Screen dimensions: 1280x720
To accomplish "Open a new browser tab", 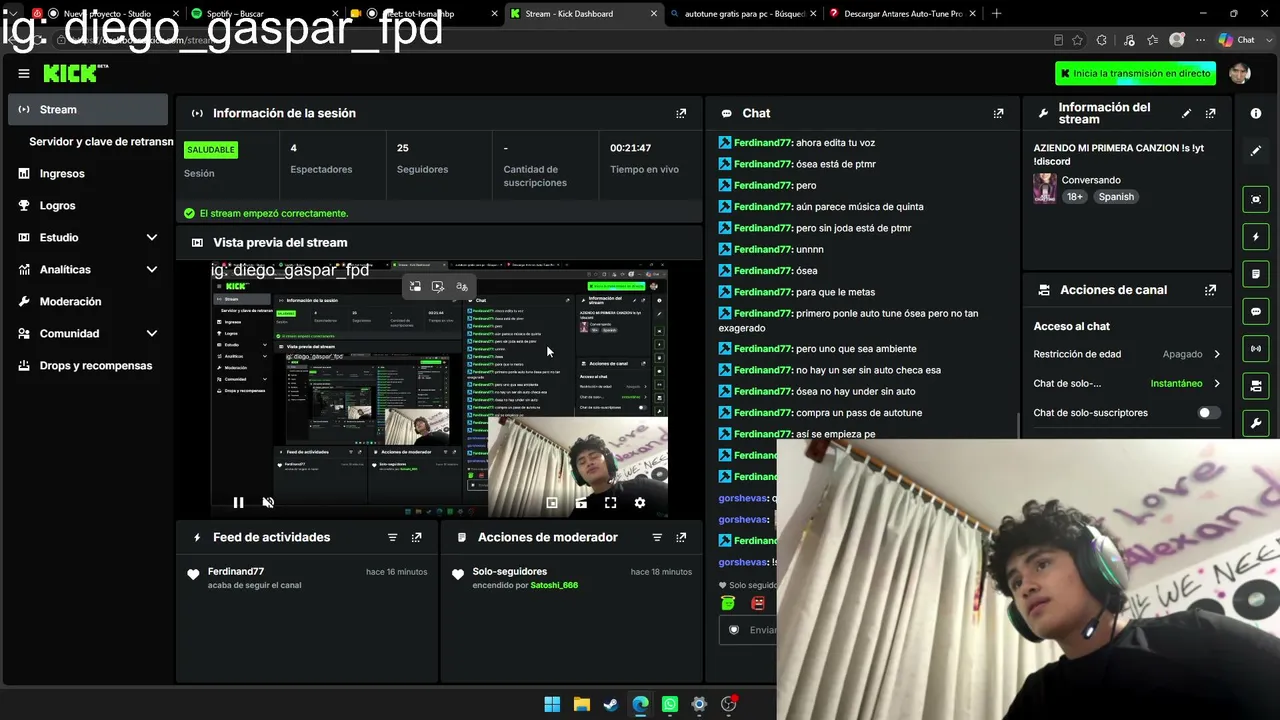I will point(996,13).
